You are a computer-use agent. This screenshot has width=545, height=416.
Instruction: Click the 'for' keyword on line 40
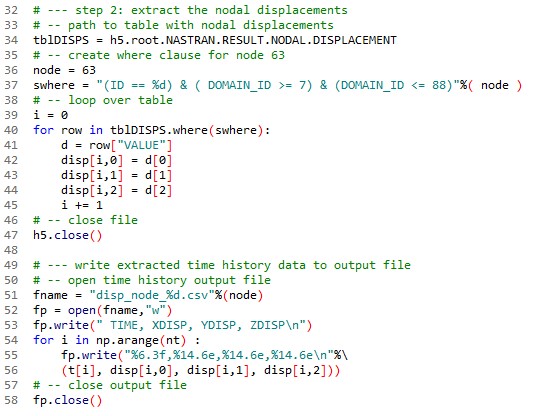point(43,130)
